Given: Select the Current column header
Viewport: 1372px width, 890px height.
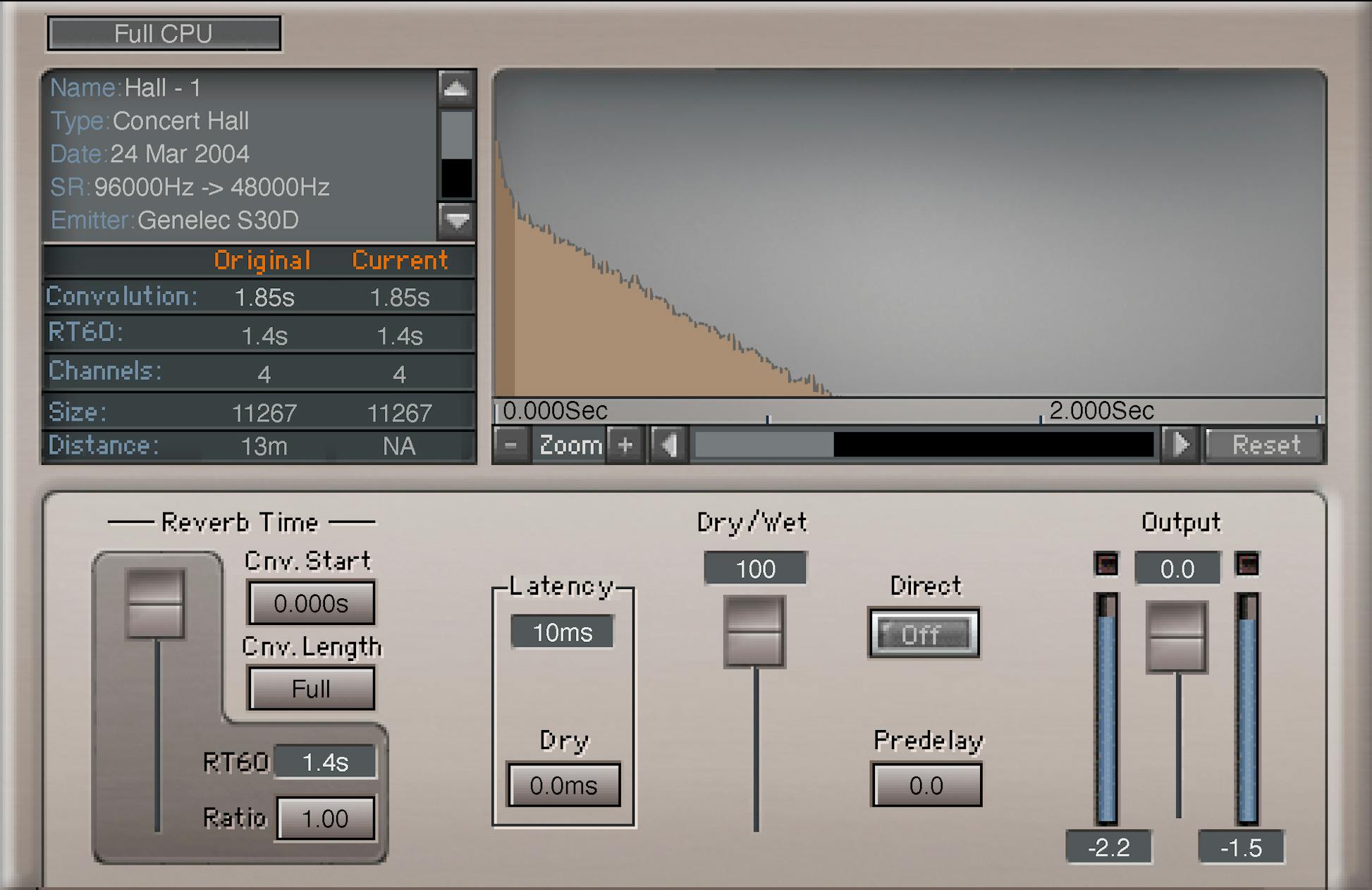Looking at the screenshot, I should click(399, 260).
